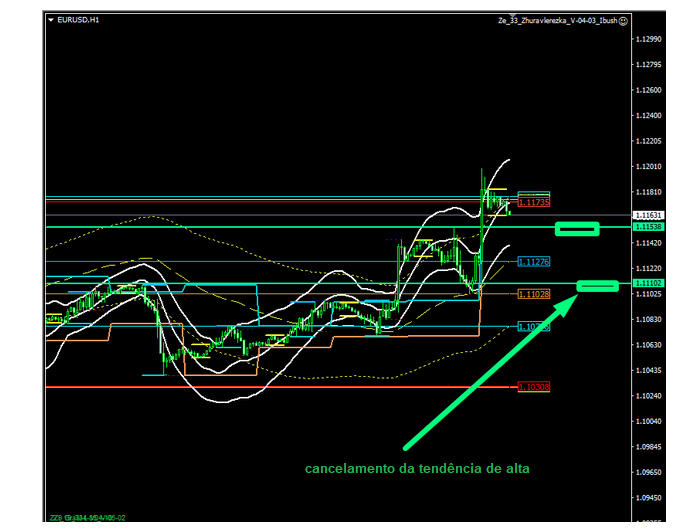Click the blue 1.11276 level label
The image size is (685, 532).
click(x=533, y=262)
